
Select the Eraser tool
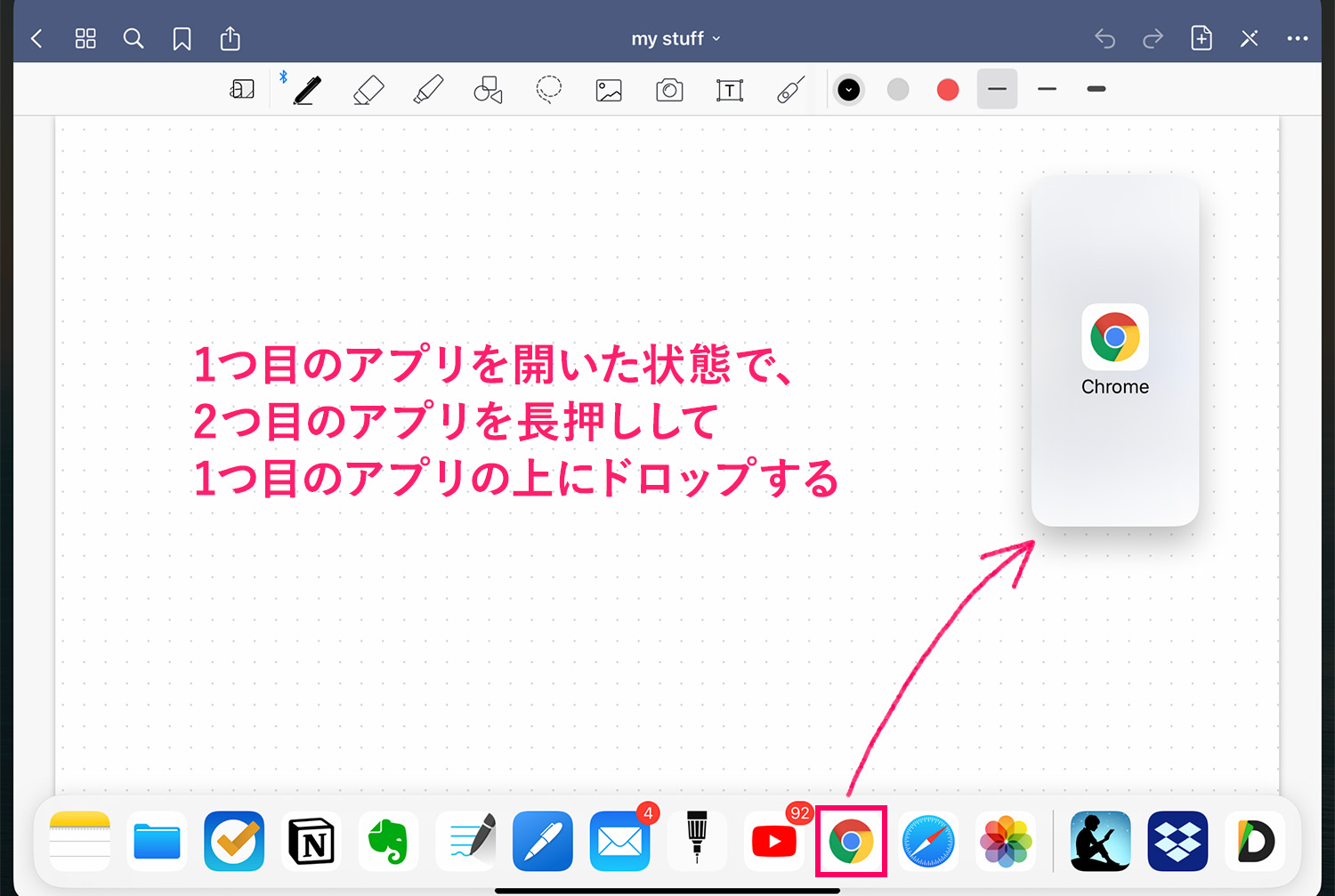tap(368, 89)
